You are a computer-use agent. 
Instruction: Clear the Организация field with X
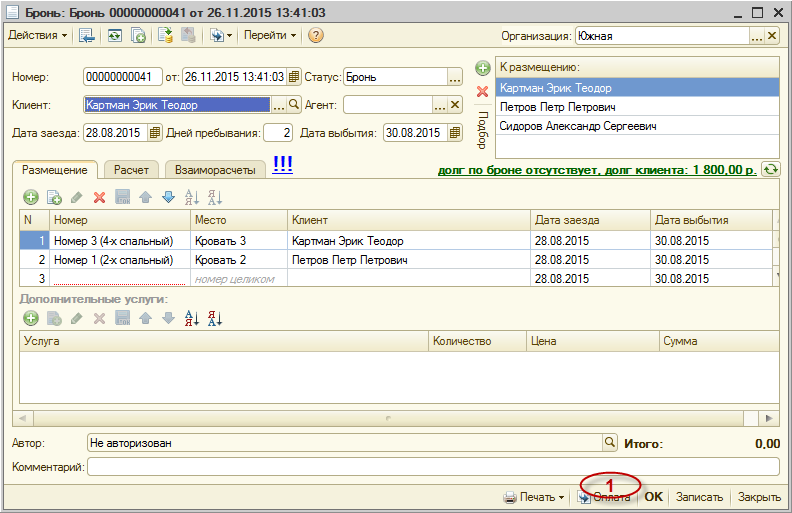[x=772, y=36]
